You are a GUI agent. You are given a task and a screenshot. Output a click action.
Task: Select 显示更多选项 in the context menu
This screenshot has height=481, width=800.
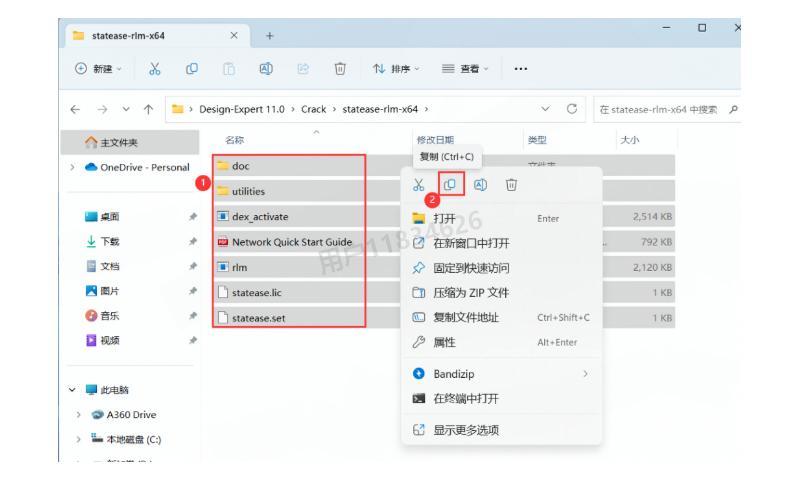point(502,430)
